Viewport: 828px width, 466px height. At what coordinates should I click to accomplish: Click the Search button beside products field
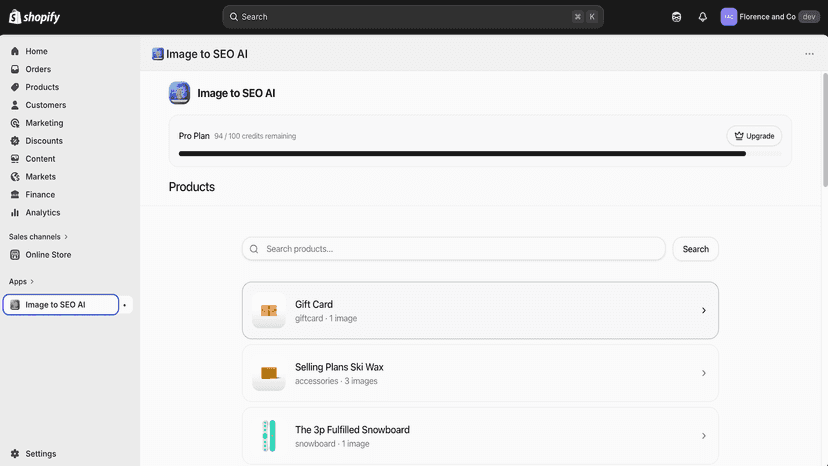click(x=695, y=249)
